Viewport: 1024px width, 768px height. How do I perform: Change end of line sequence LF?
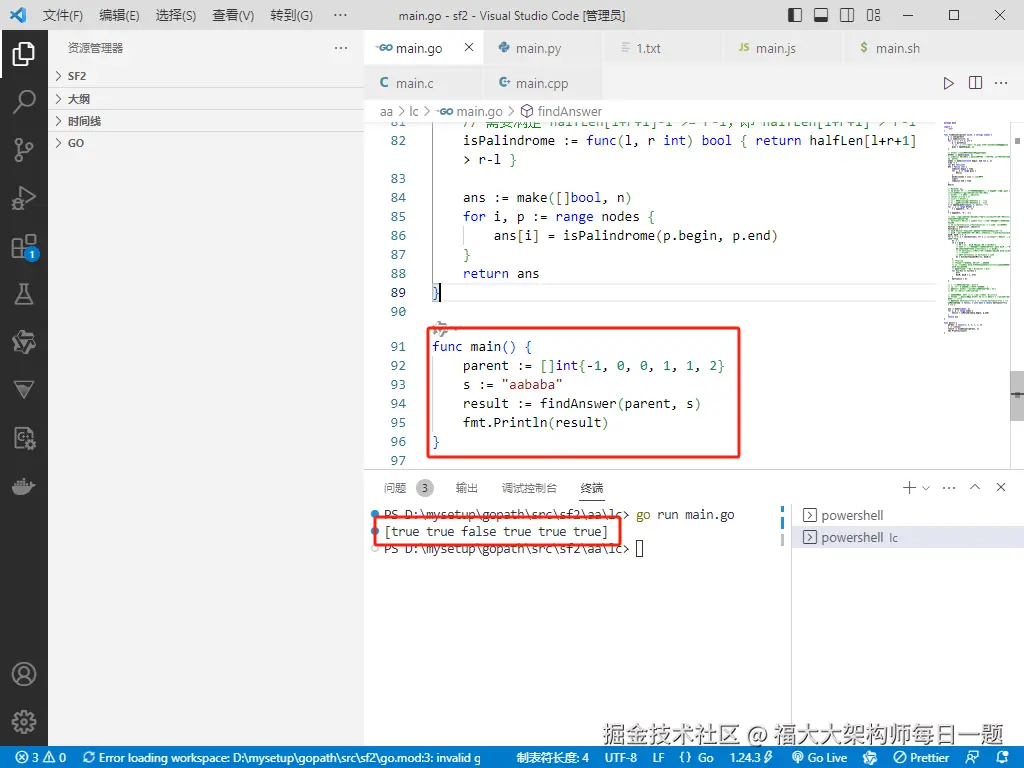tap(658, 758)
